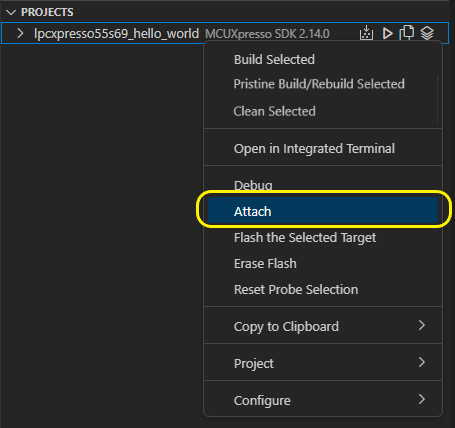Click the context menu scrollbar
The width and height of the screenshot is (455, 428).
438,99
